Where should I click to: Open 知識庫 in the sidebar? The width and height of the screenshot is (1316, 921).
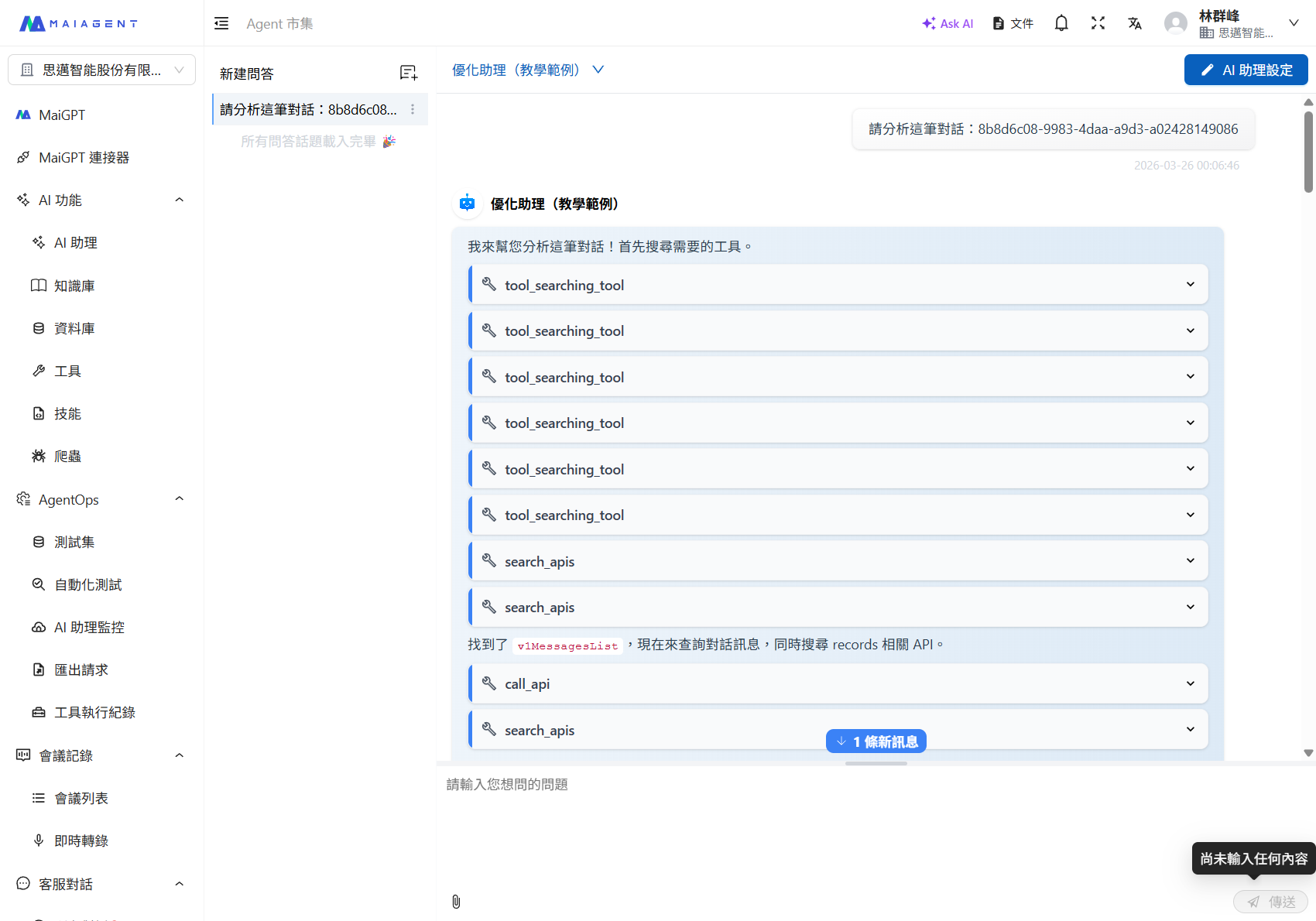(74, 286)
